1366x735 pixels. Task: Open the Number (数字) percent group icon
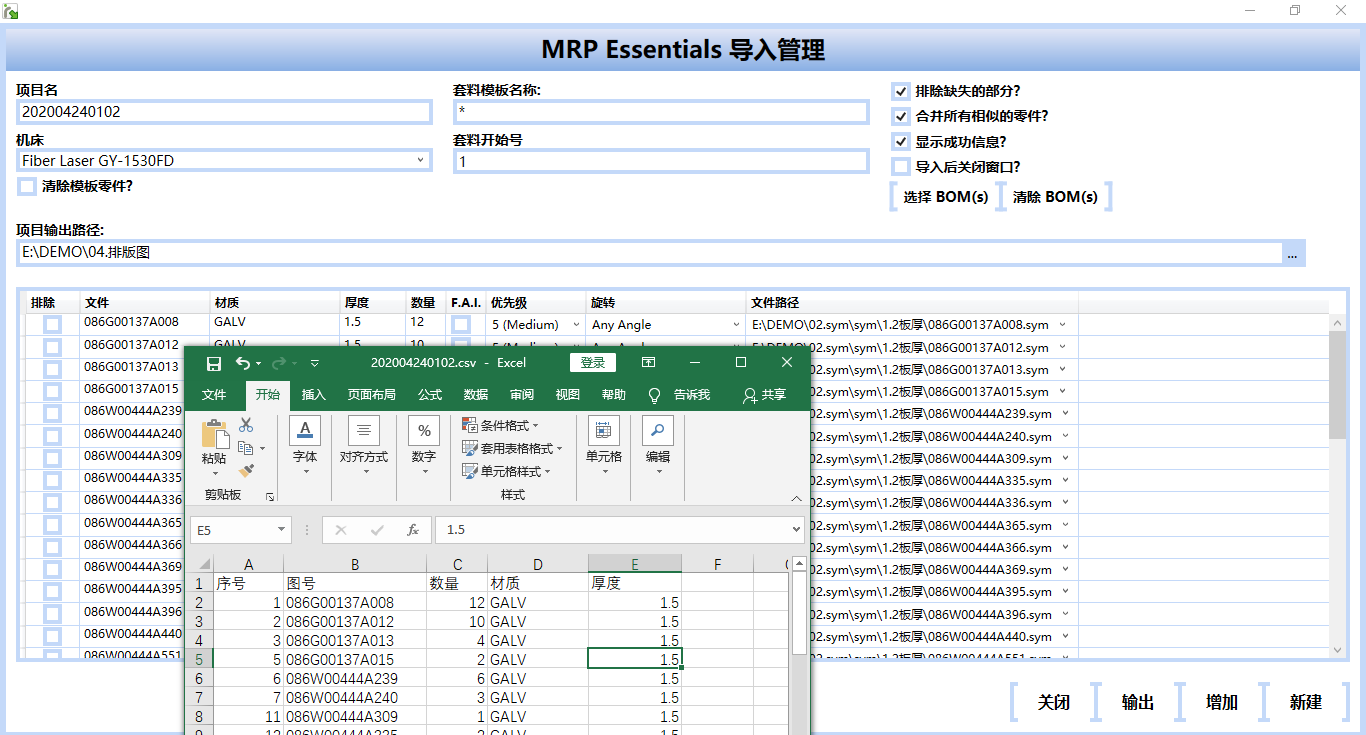click(424, 431)
